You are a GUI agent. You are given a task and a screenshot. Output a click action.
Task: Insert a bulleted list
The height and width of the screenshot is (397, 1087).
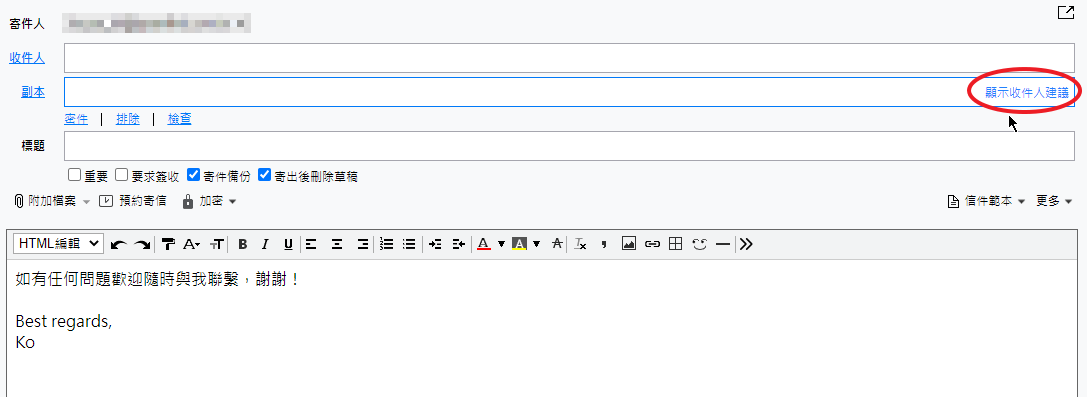pos(409,244)
